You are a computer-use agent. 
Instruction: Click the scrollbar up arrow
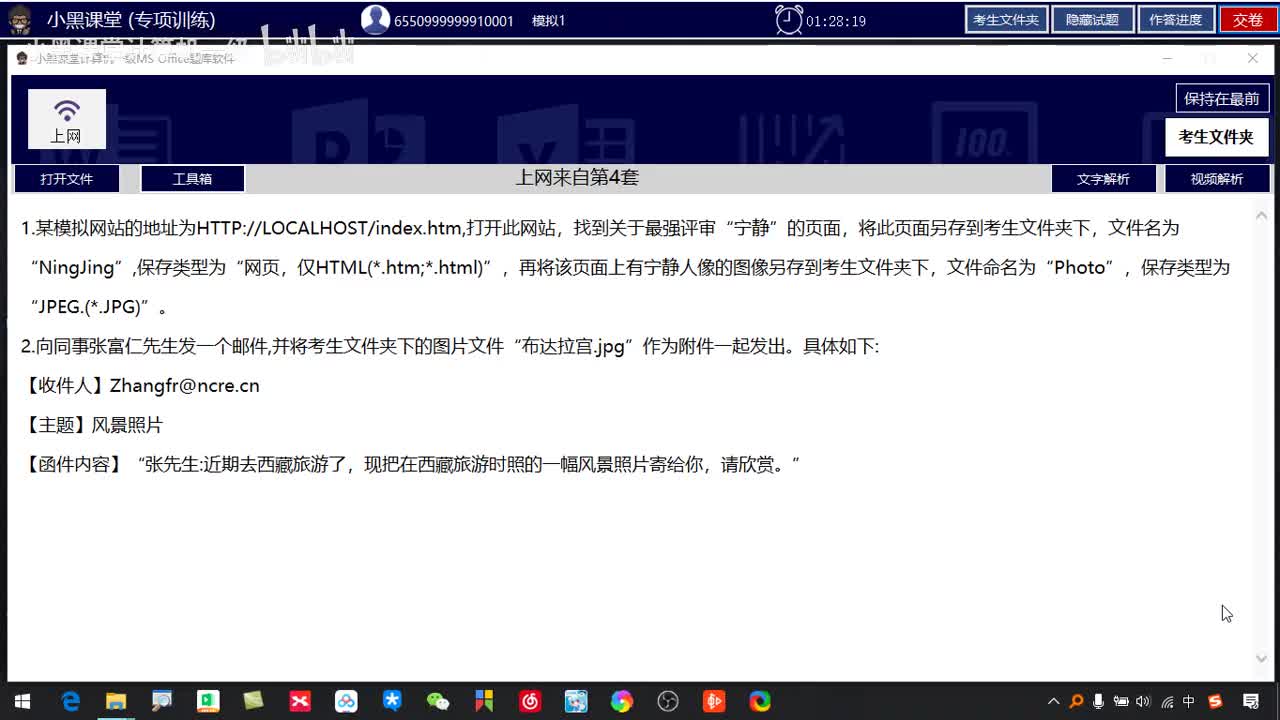tap(1261, 214)
